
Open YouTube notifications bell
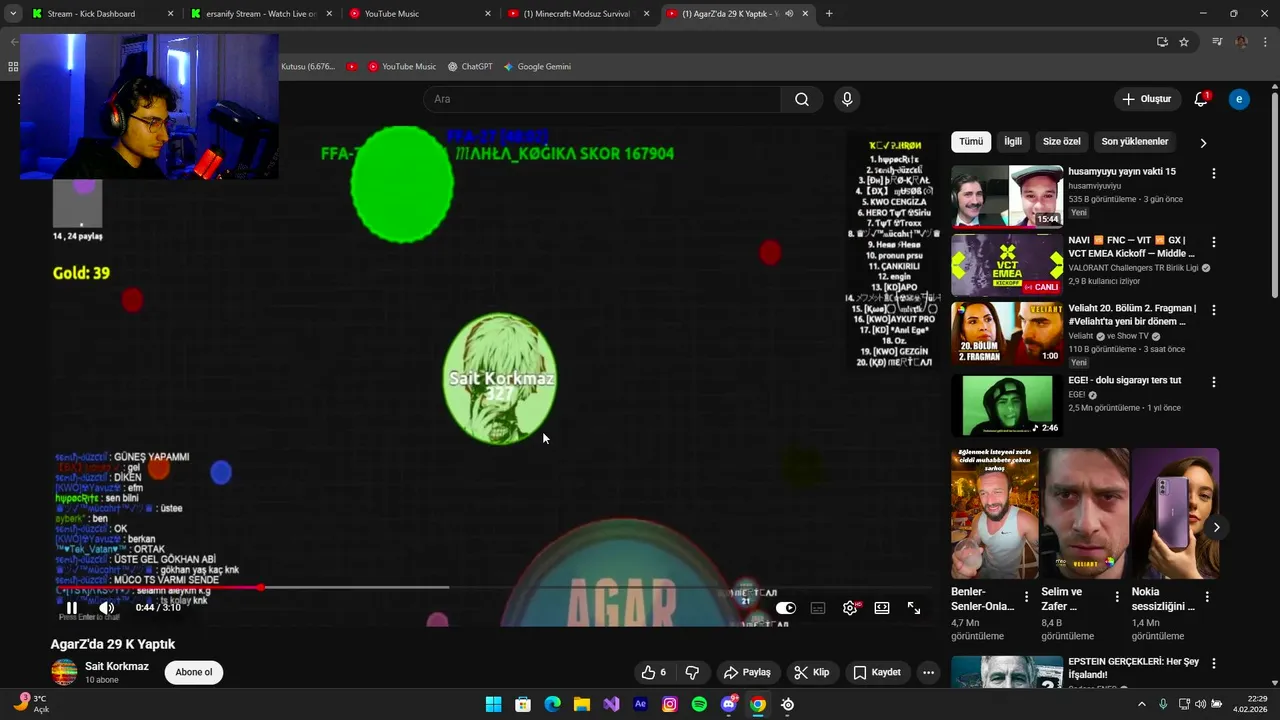(x=1201, y=99)
